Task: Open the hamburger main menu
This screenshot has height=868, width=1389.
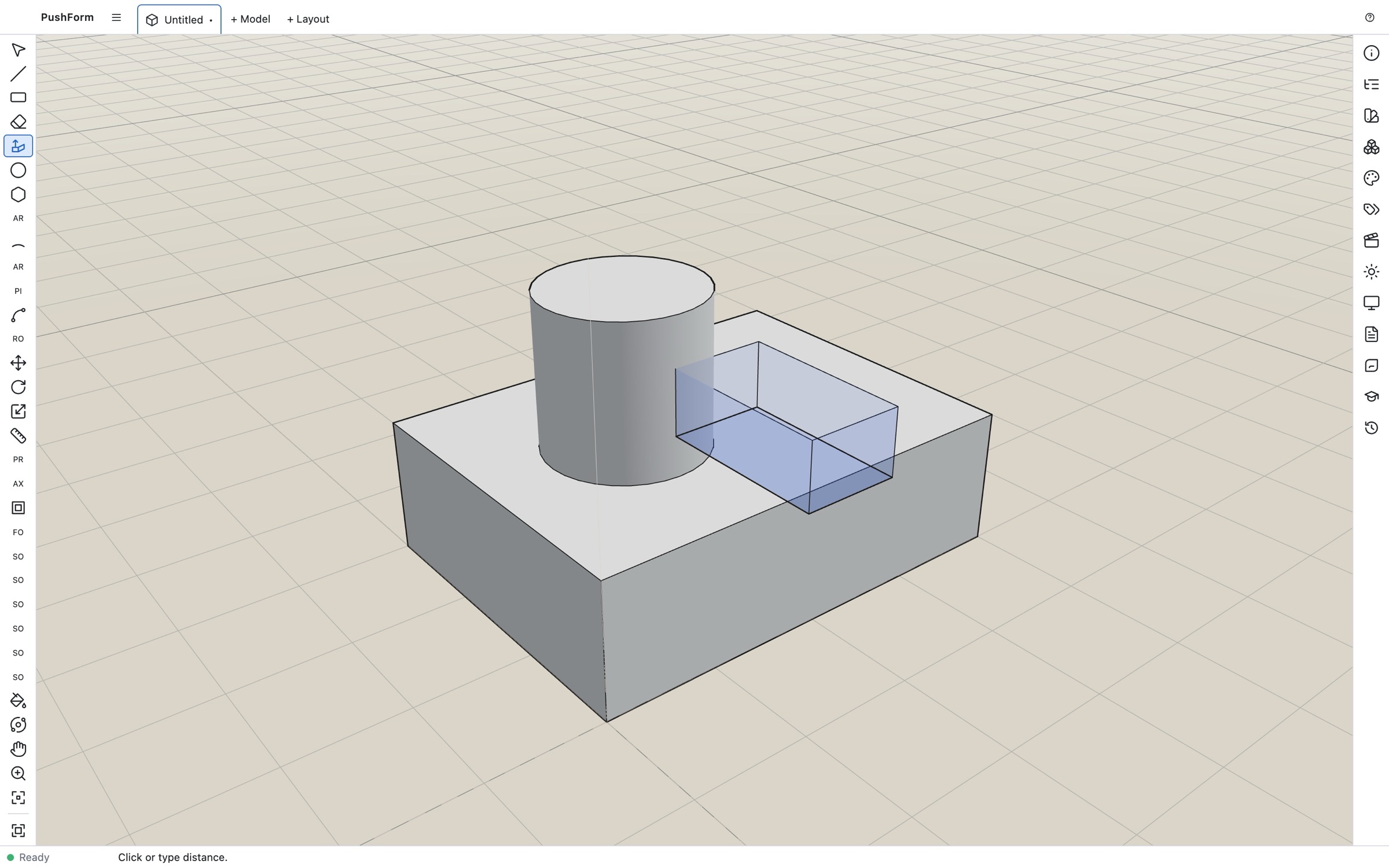Action: pyautogui.click(x=116, y=17)
